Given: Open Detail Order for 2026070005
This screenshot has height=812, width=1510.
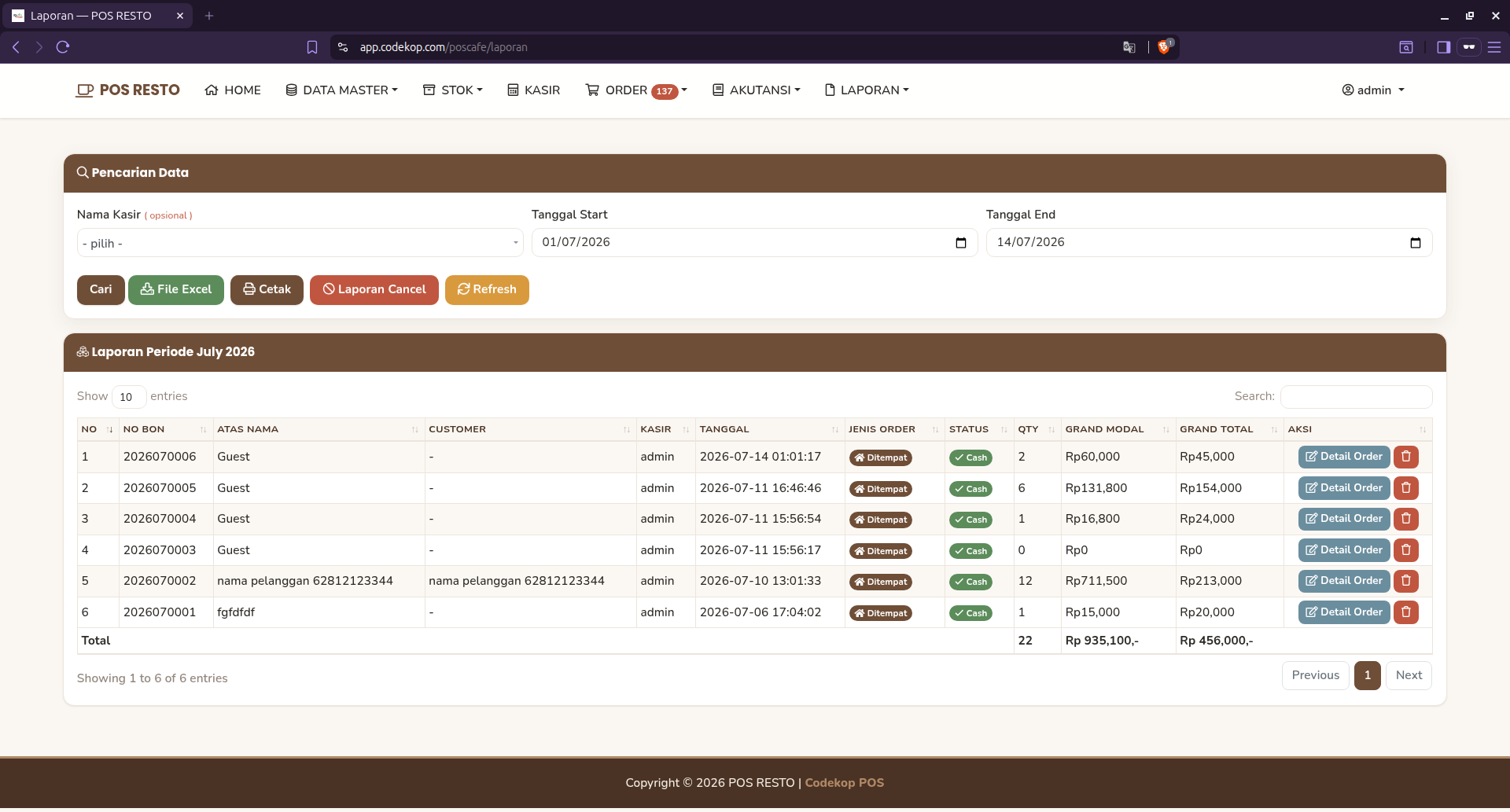Looking at the screenshot, I should 1344,488.
